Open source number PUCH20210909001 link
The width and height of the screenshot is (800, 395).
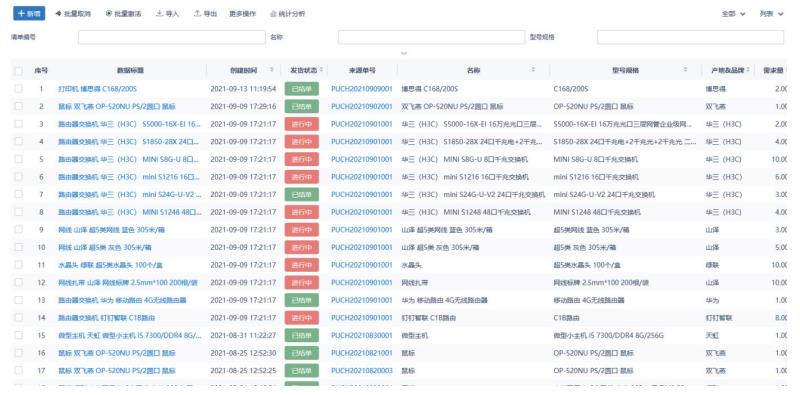(362, 89)
